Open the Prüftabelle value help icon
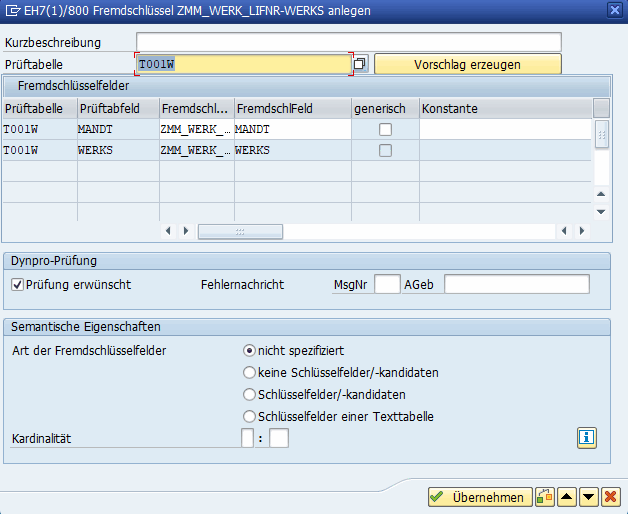 [x=360, y=64]
